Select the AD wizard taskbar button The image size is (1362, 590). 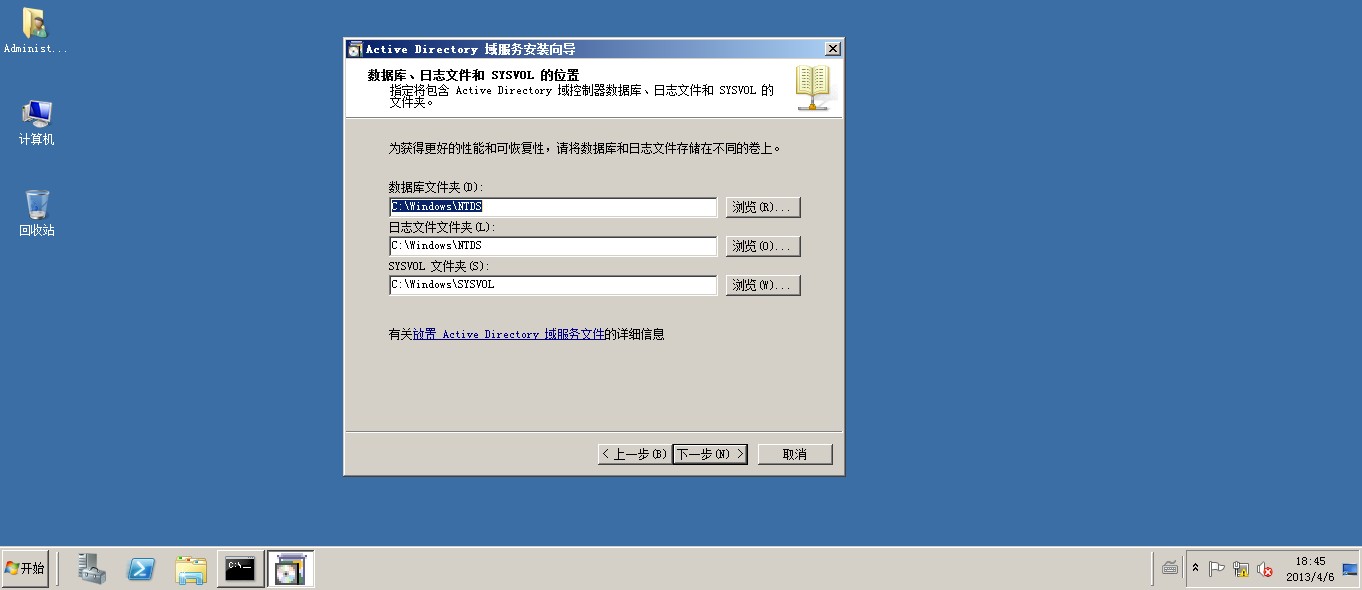[290, 568]
